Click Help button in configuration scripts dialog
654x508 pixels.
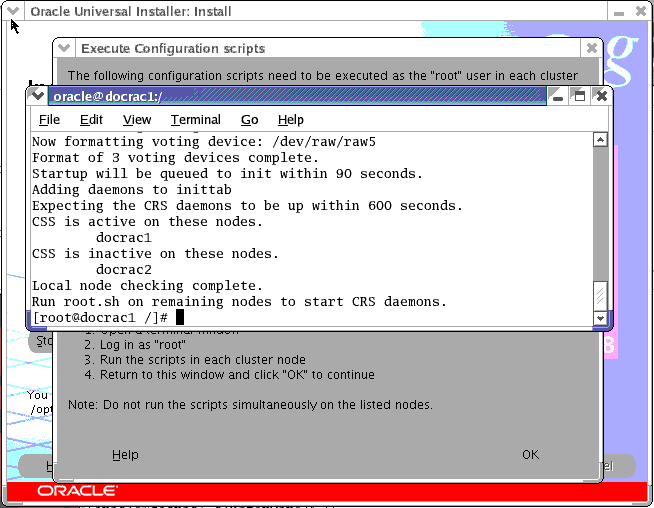[x=125, y=455]
